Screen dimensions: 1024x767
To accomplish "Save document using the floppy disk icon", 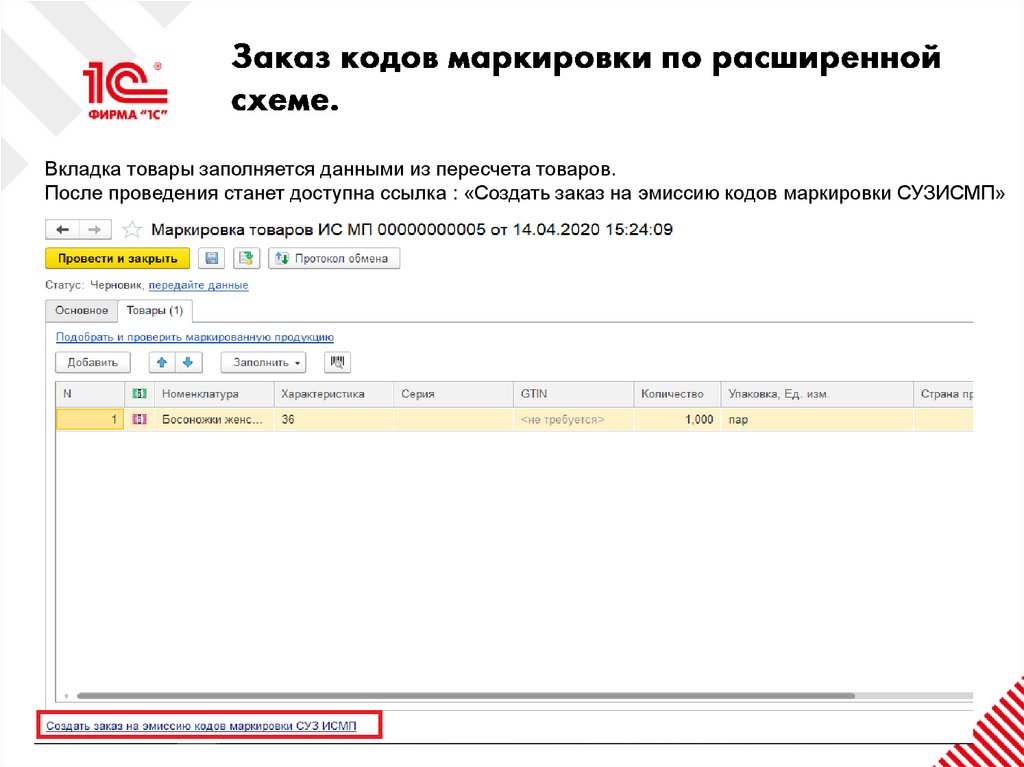I will 212,259.
